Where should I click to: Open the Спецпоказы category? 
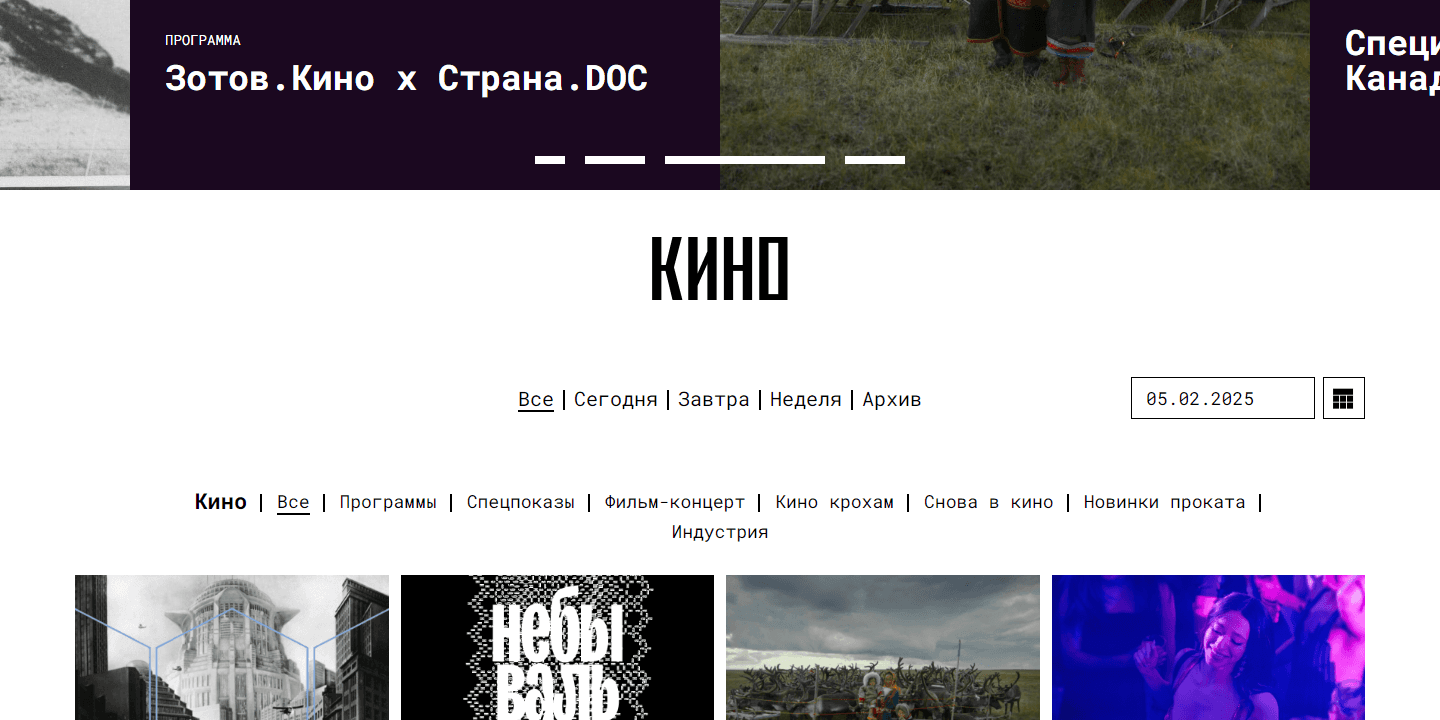tap(521, 502)
